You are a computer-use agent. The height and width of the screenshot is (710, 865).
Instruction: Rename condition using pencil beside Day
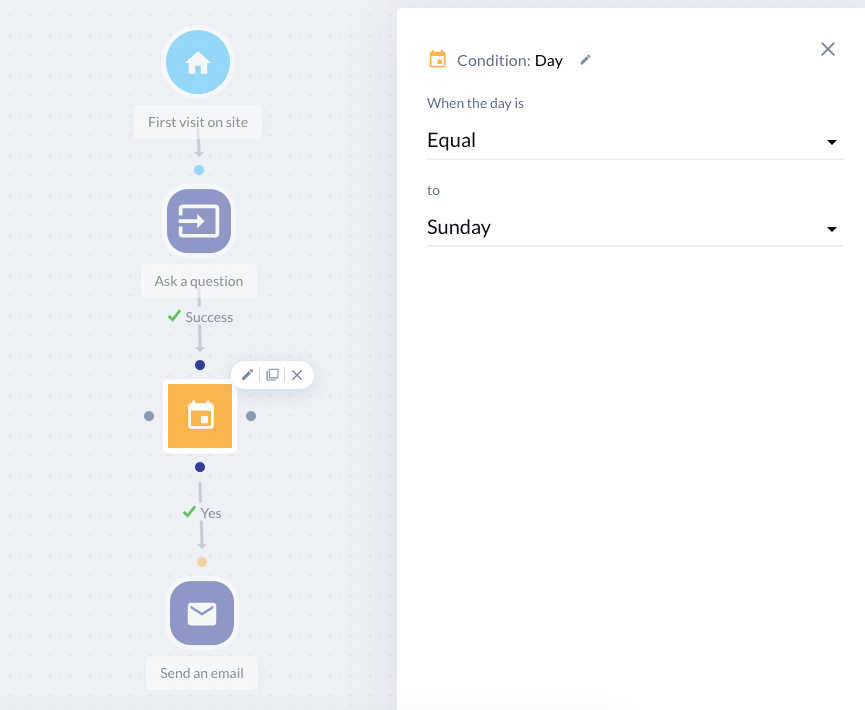[x=585, y=60]
